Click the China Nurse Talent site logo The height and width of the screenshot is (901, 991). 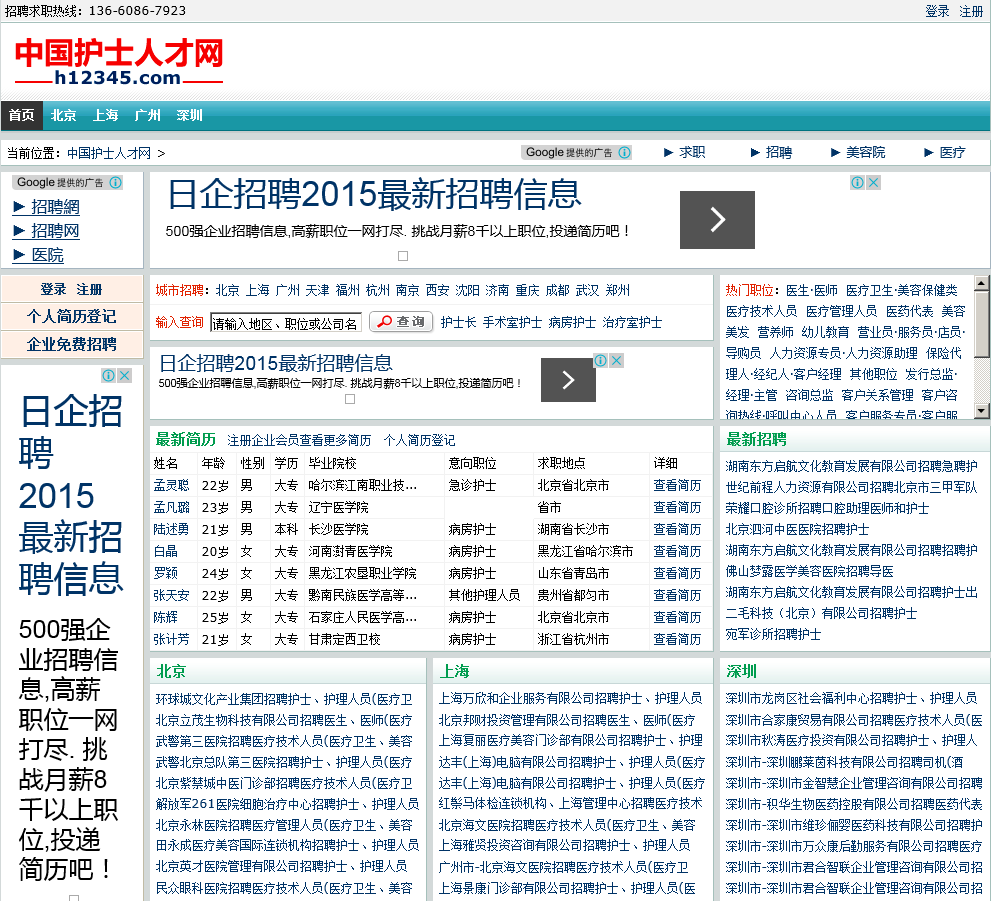(x=119, y=62)
